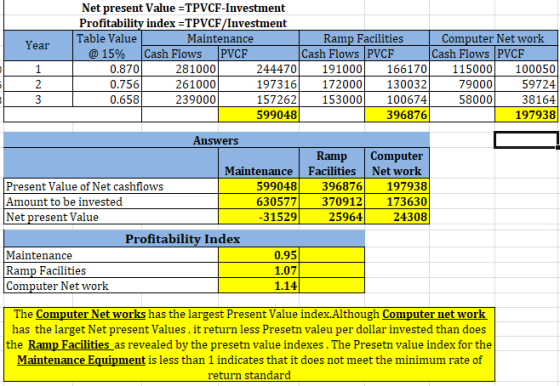This screenshot has height=386, width=560.
Task: Select PVCF value 157262
Action: 259,99
